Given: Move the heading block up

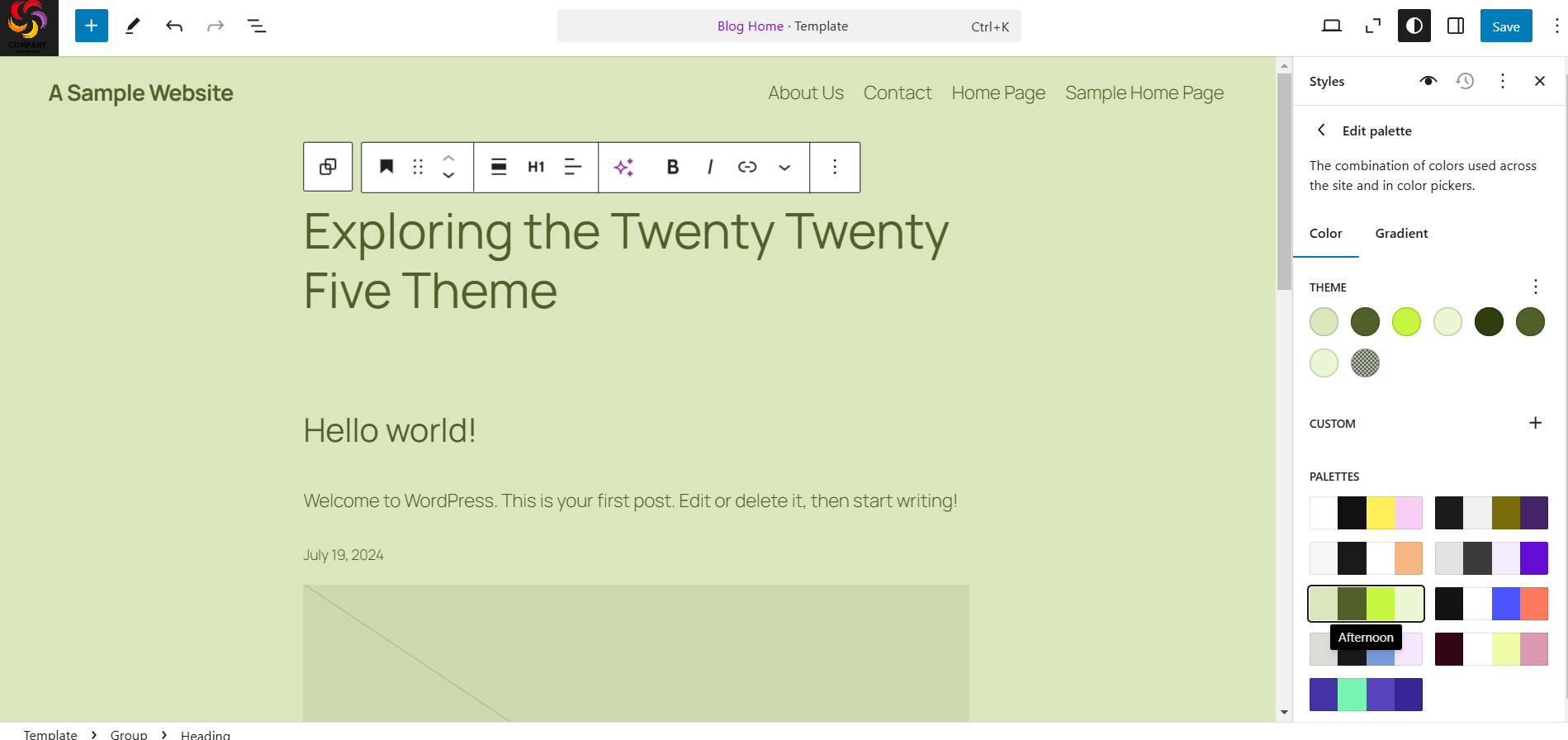Looking at the screenshot, I should (x=448, y=158).
